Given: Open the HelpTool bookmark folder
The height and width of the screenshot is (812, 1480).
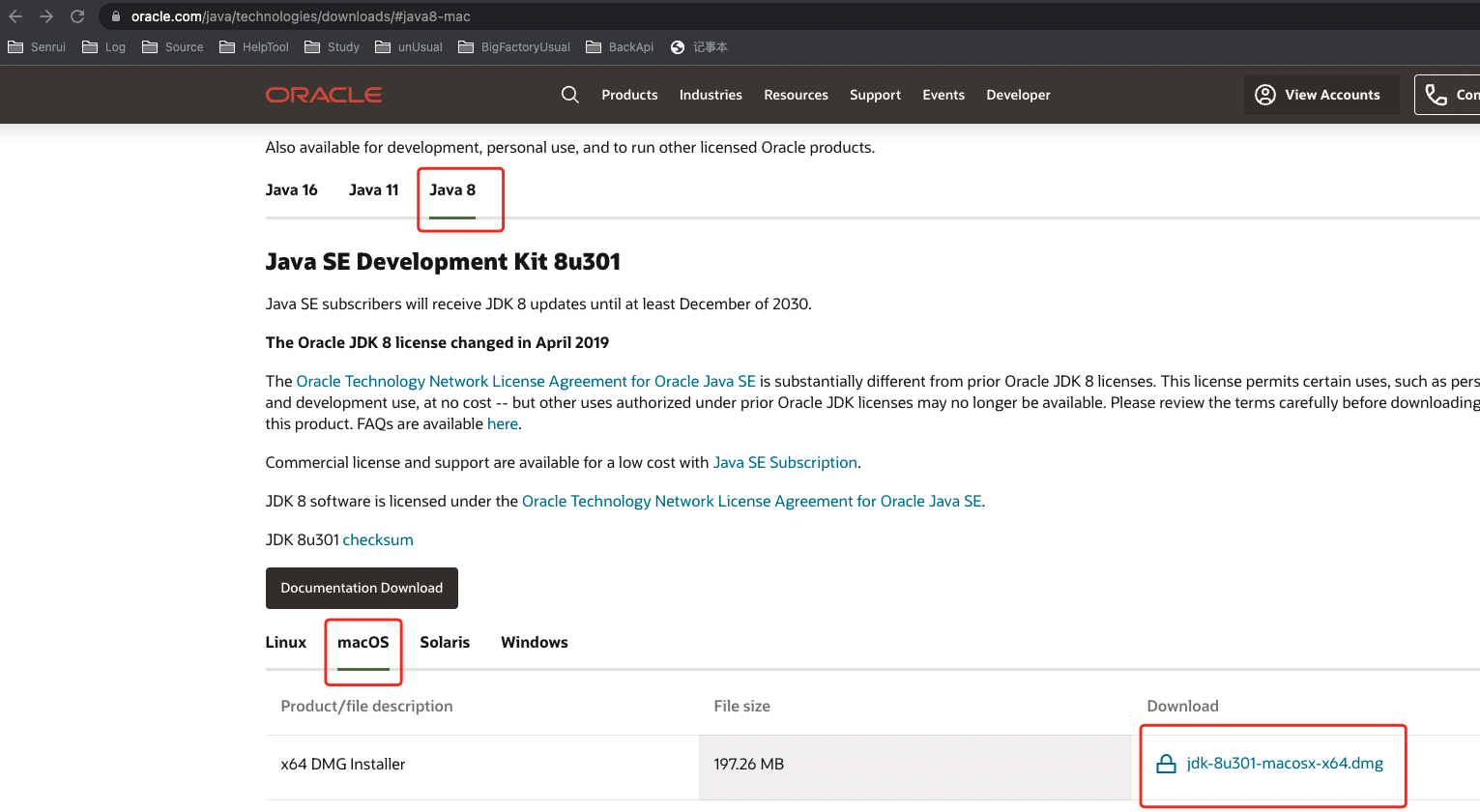Looking at the screenshot, I should 254,47.
